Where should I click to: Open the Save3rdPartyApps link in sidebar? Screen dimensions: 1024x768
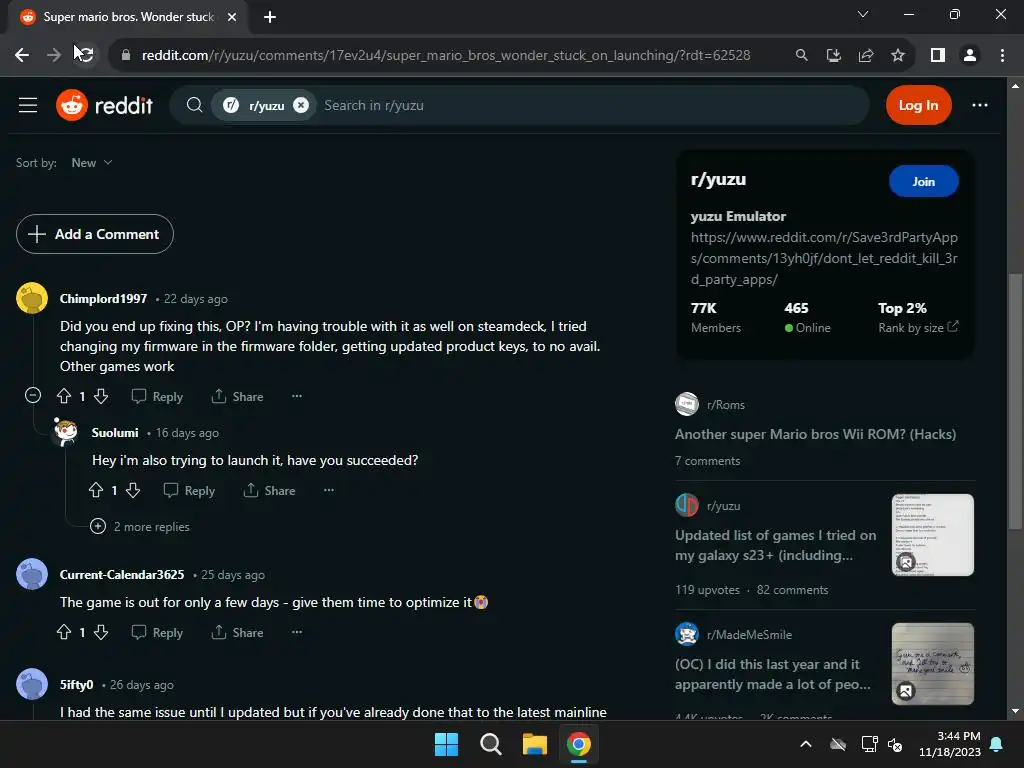tap(824, 258)
